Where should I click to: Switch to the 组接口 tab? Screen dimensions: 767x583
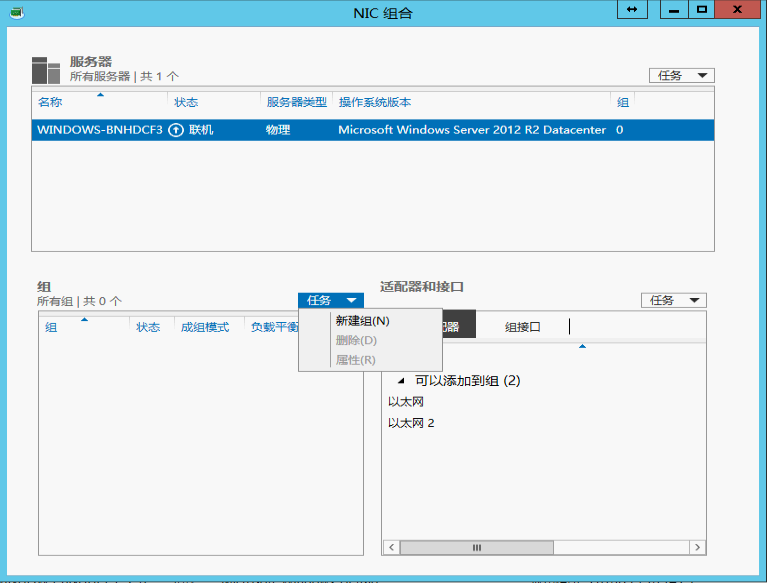[x=522, y=327]
